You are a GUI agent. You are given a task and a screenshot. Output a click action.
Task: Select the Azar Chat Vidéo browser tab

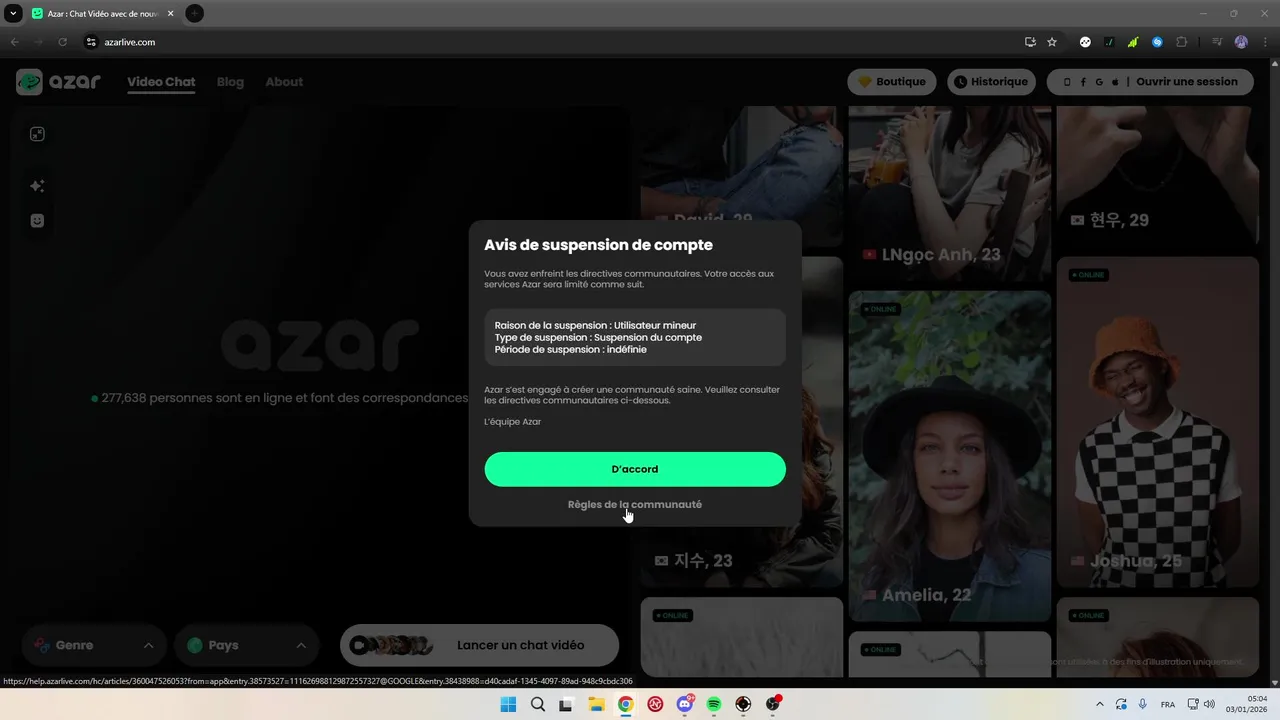[x=103, y=13]
